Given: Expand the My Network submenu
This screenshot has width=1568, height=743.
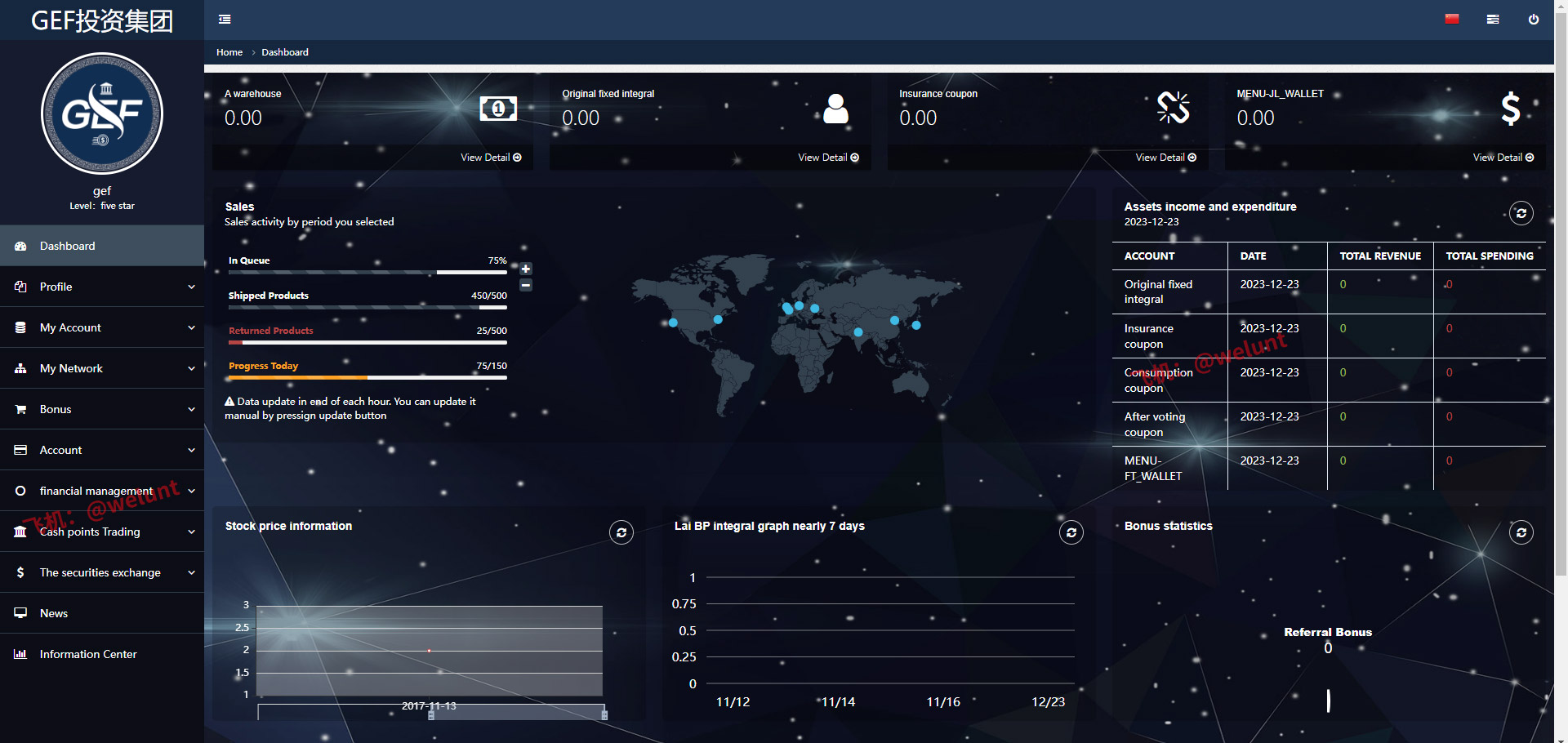Looking at the screenshot, I should click(x=102, y=368).
